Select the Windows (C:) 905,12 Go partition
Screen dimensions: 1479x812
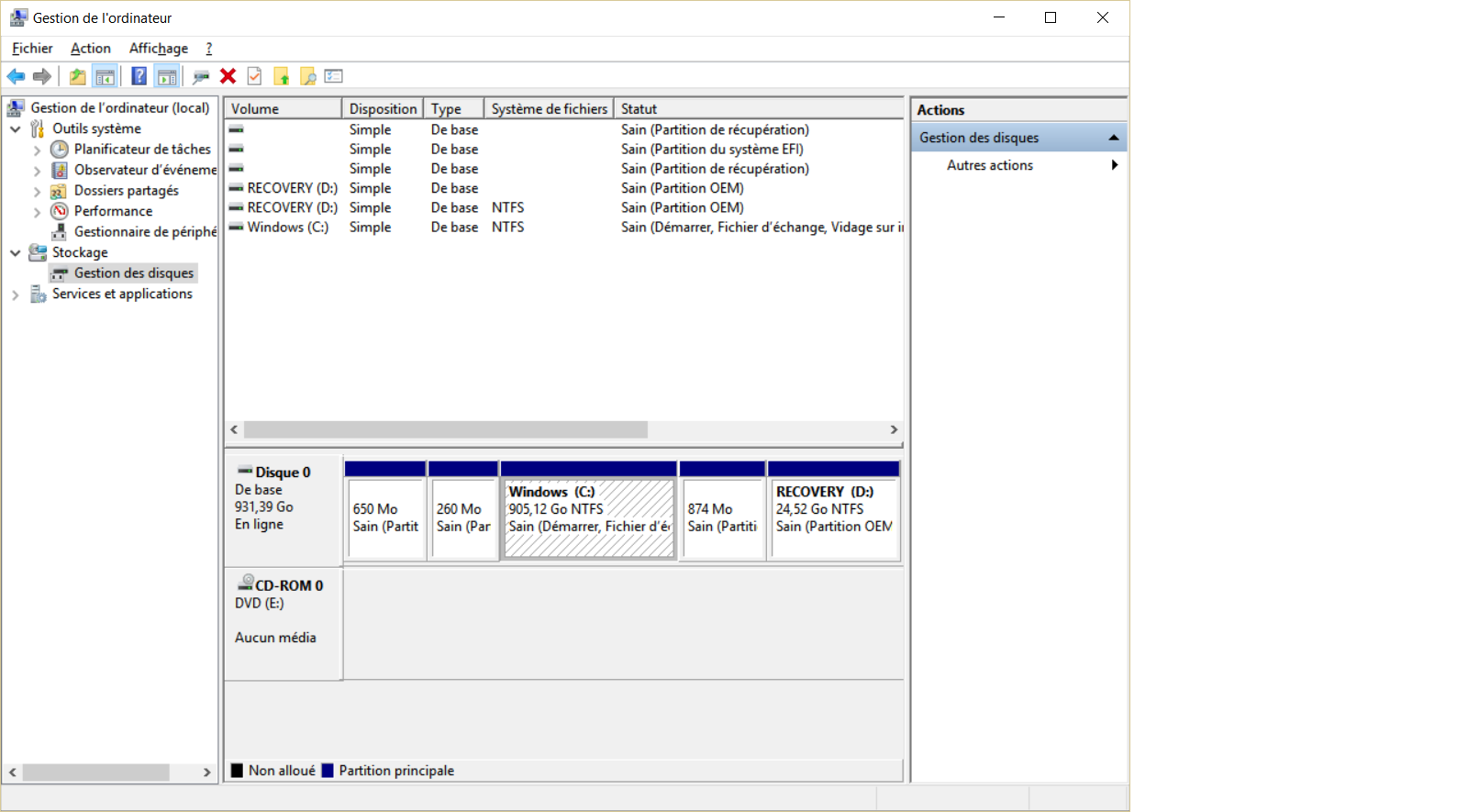589,511
